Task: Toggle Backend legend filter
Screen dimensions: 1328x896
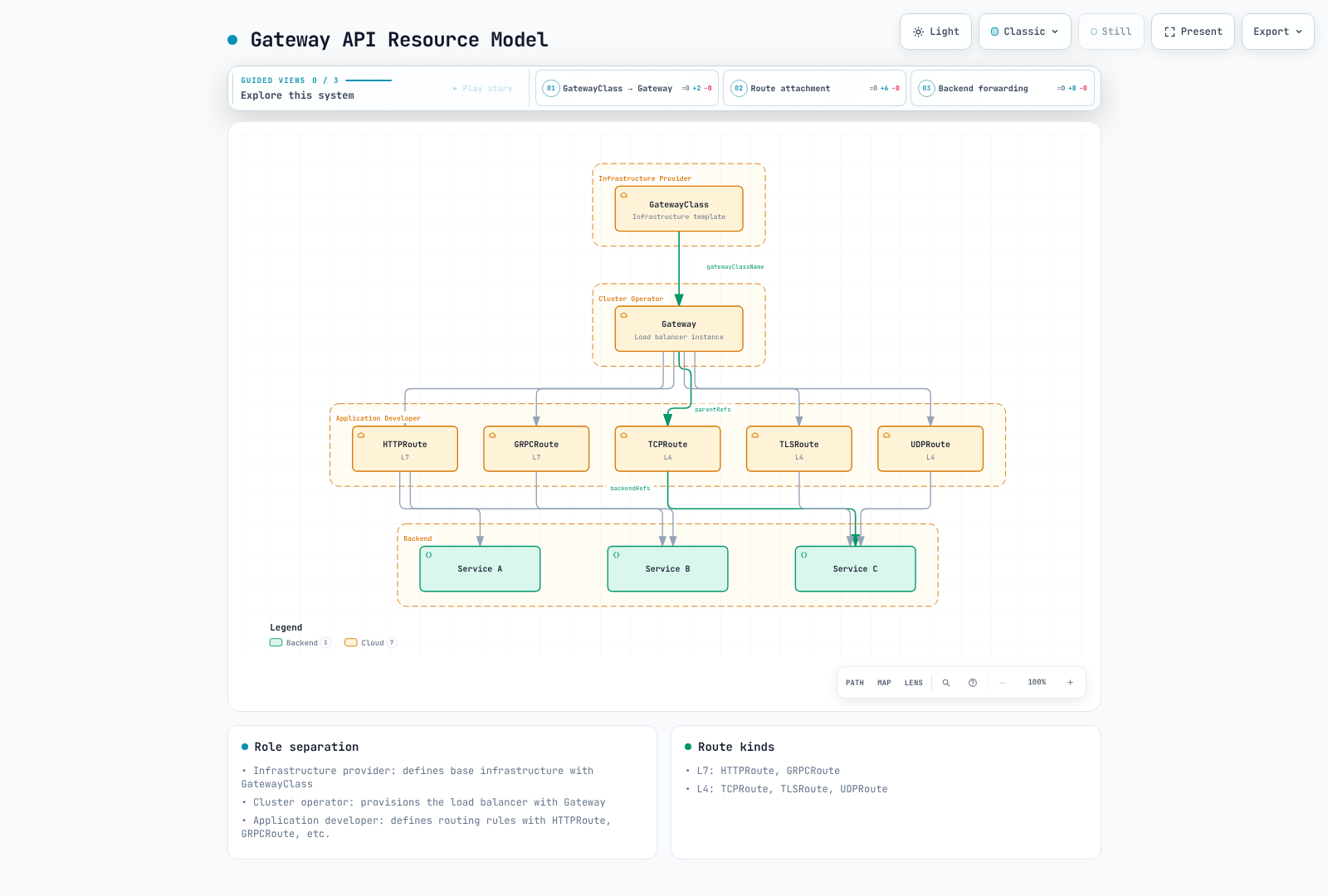Action: 300,643
